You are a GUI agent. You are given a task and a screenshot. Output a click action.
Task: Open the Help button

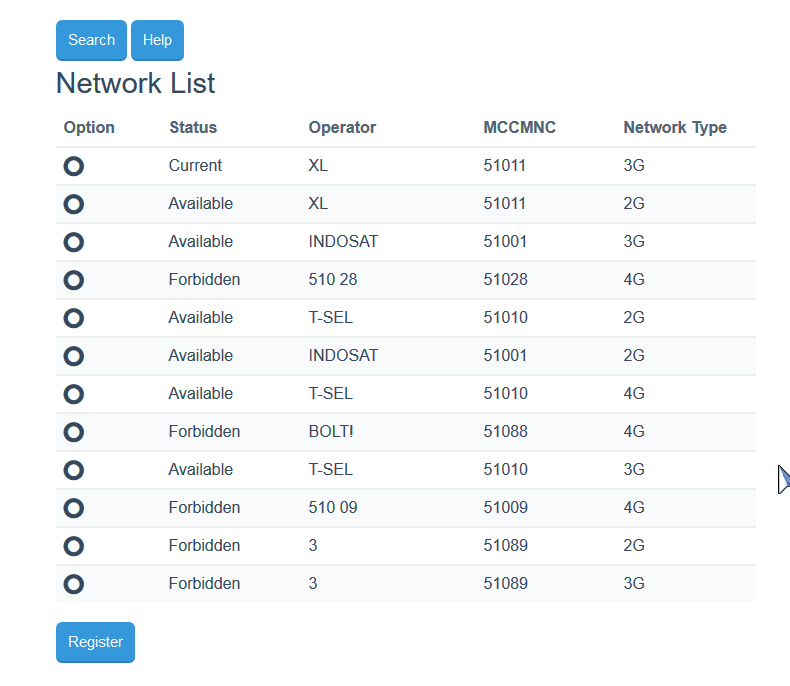pyautogui.click(x=157, y=40)
